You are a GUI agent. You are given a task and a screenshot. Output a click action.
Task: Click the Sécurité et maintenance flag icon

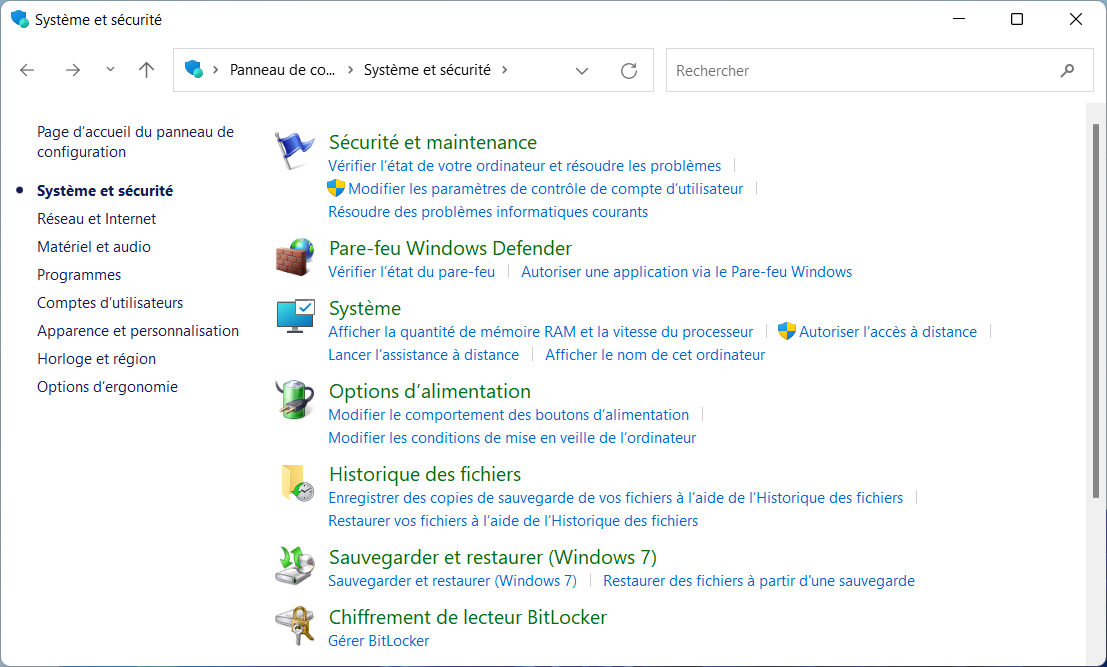pyautogui.click(x=294, y=150)
